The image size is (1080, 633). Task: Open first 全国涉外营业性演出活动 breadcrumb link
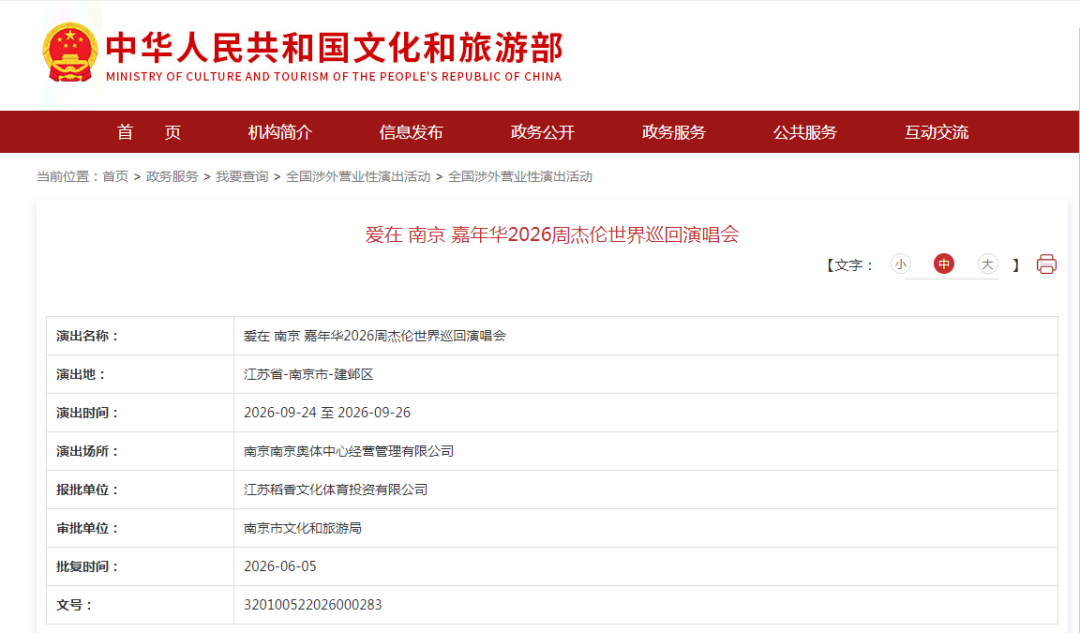click(358, 177)
